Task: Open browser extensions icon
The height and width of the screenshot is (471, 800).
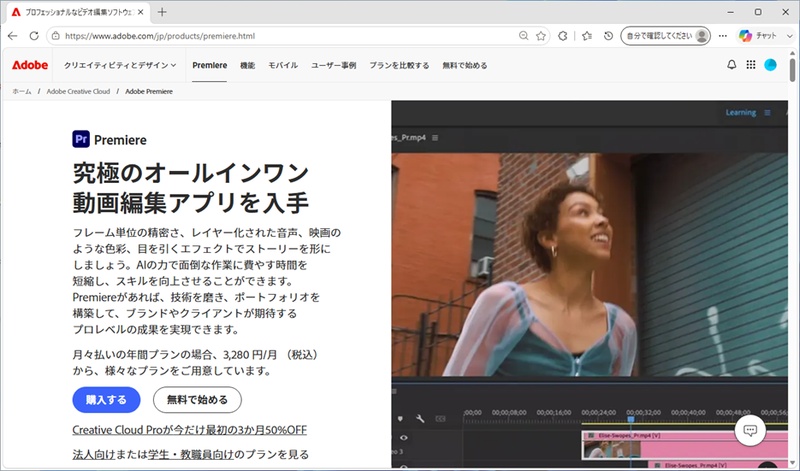Action: 563,36
